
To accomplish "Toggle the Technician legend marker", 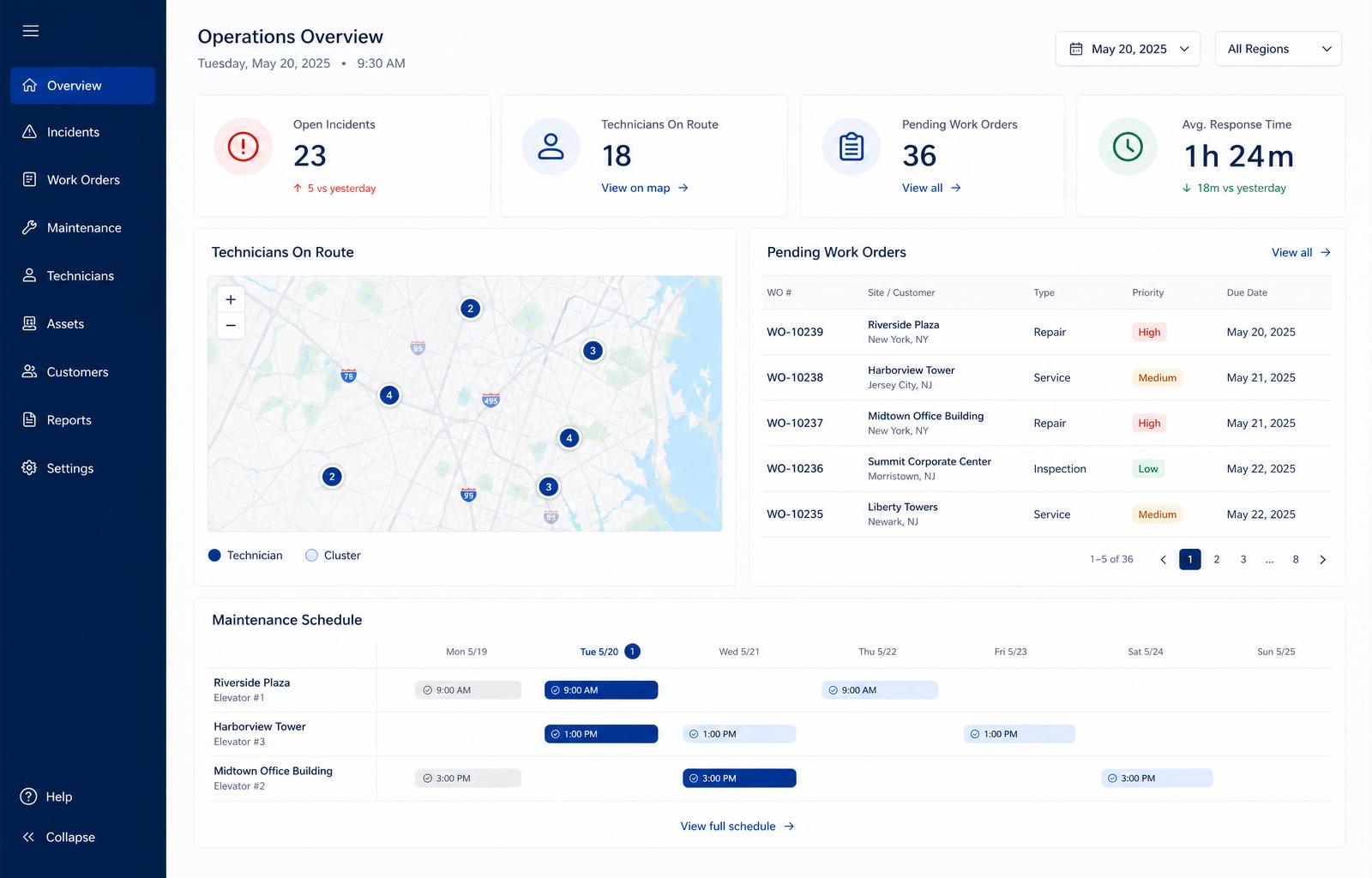I will 215,556.
